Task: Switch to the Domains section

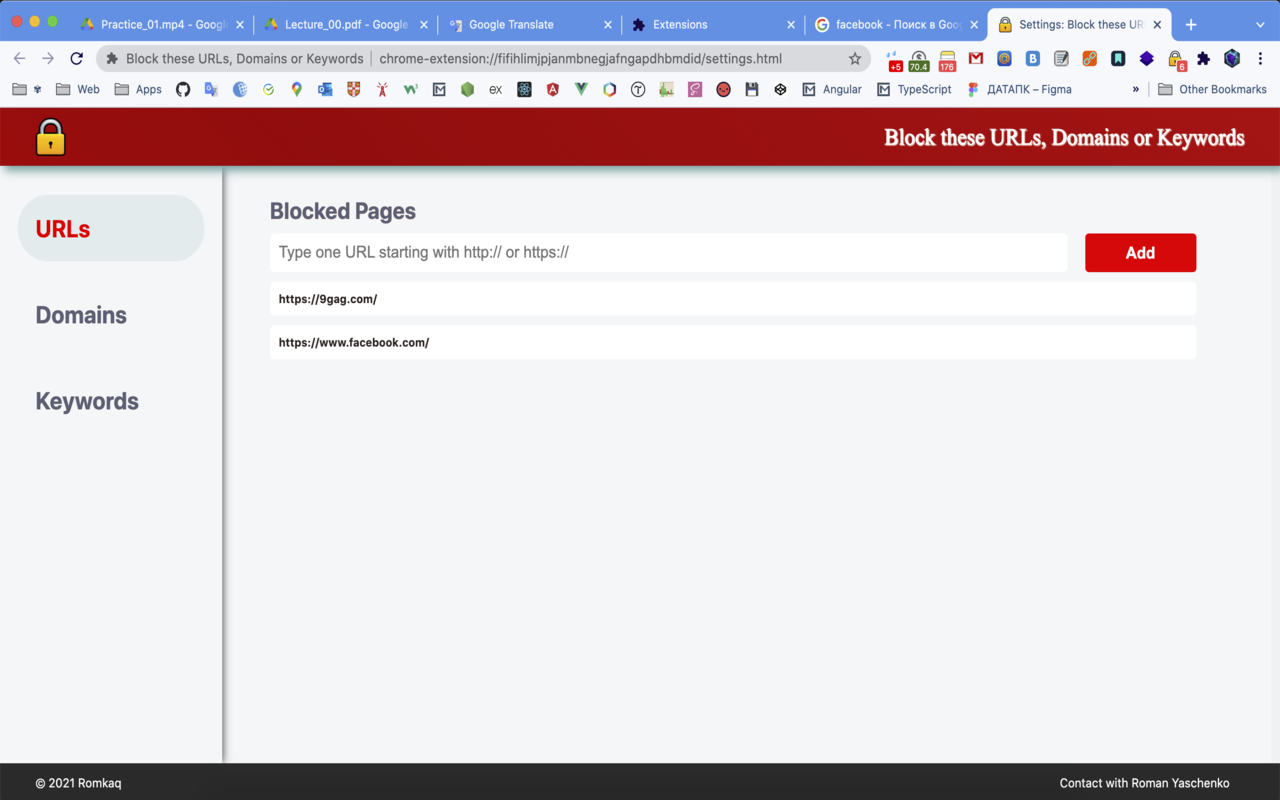Action: pos(81,315)
